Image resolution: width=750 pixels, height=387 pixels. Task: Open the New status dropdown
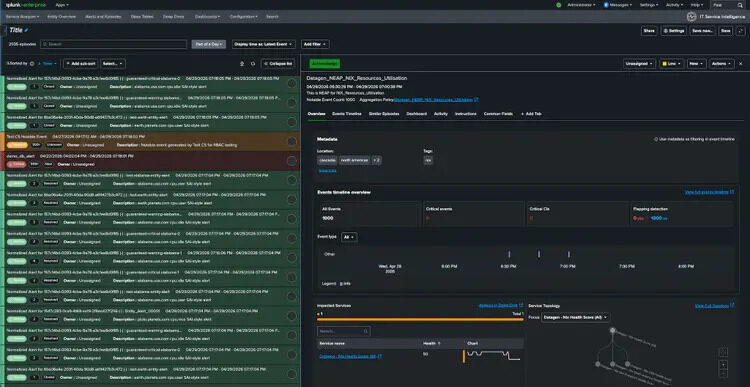tap(696, 64)
